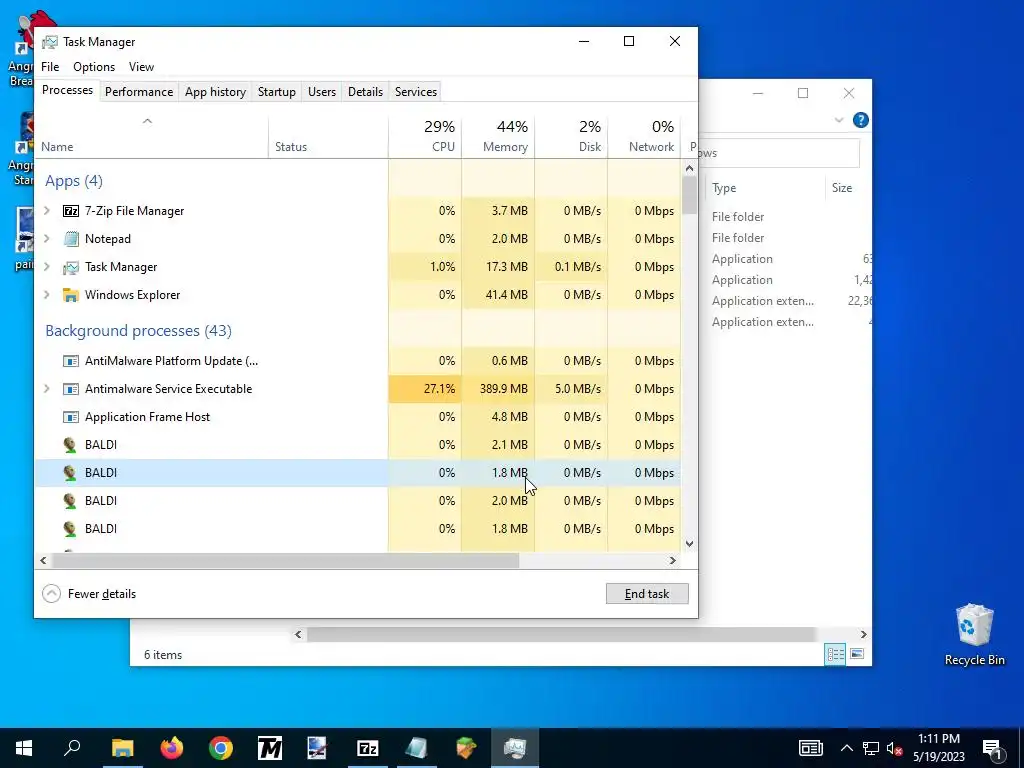Sort processes by Network column
The width and height of the screenshot is (1024, 768).
[x=645, y=136]
